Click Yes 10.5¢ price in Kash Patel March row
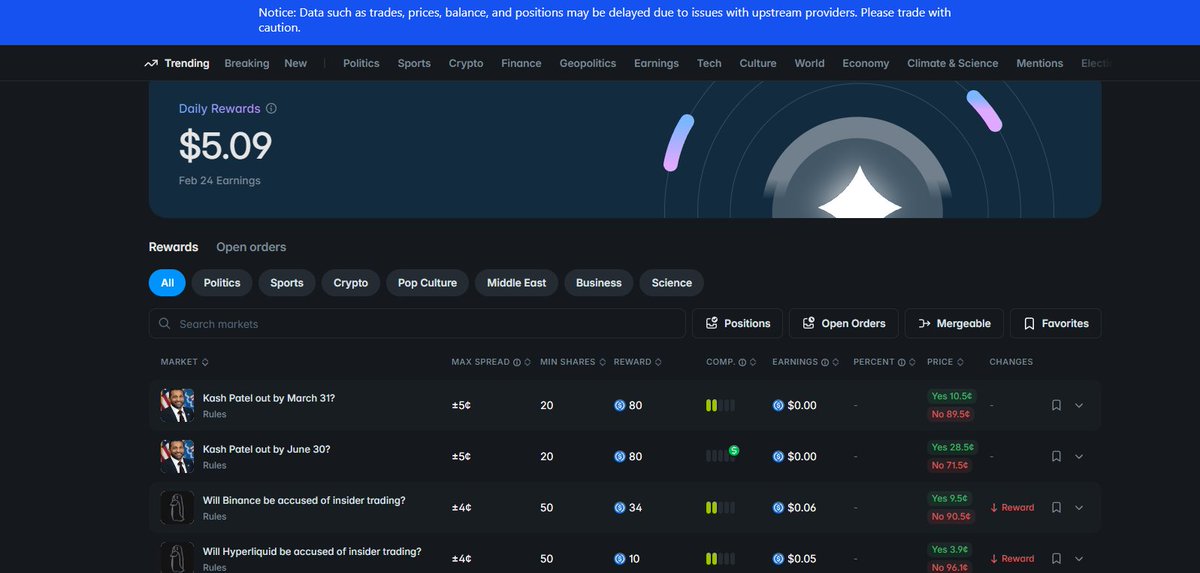 [952, 396]
